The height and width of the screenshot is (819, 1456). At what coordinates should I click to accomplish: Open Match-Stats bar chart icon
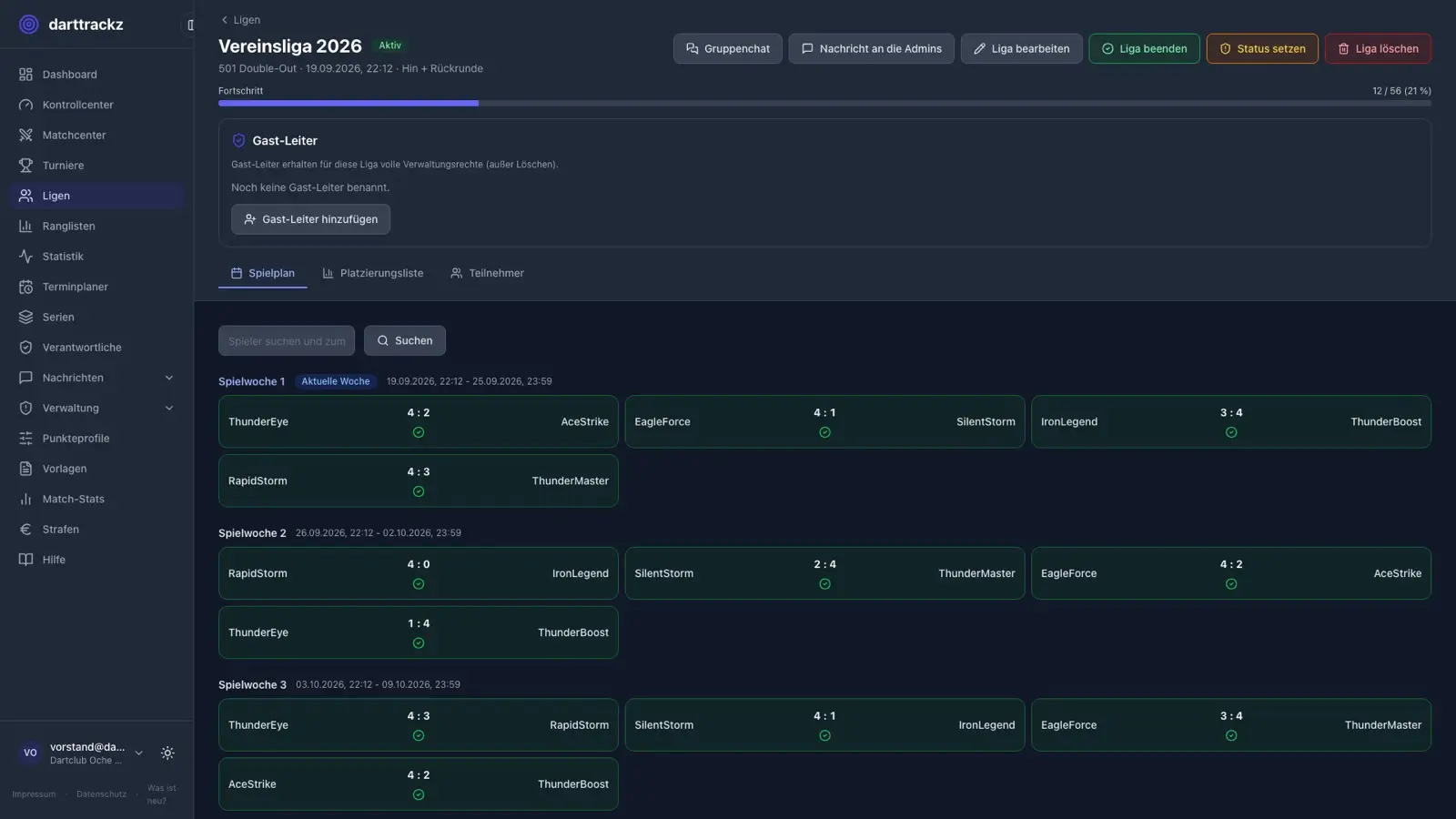coord(25,499)
